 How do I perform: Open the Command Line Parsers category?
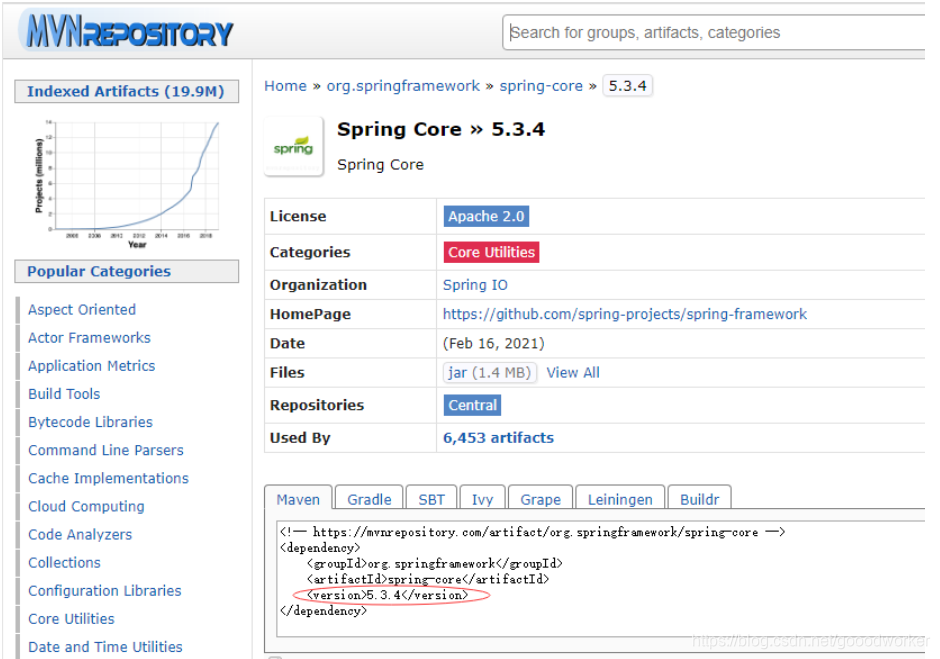(106, 450)
